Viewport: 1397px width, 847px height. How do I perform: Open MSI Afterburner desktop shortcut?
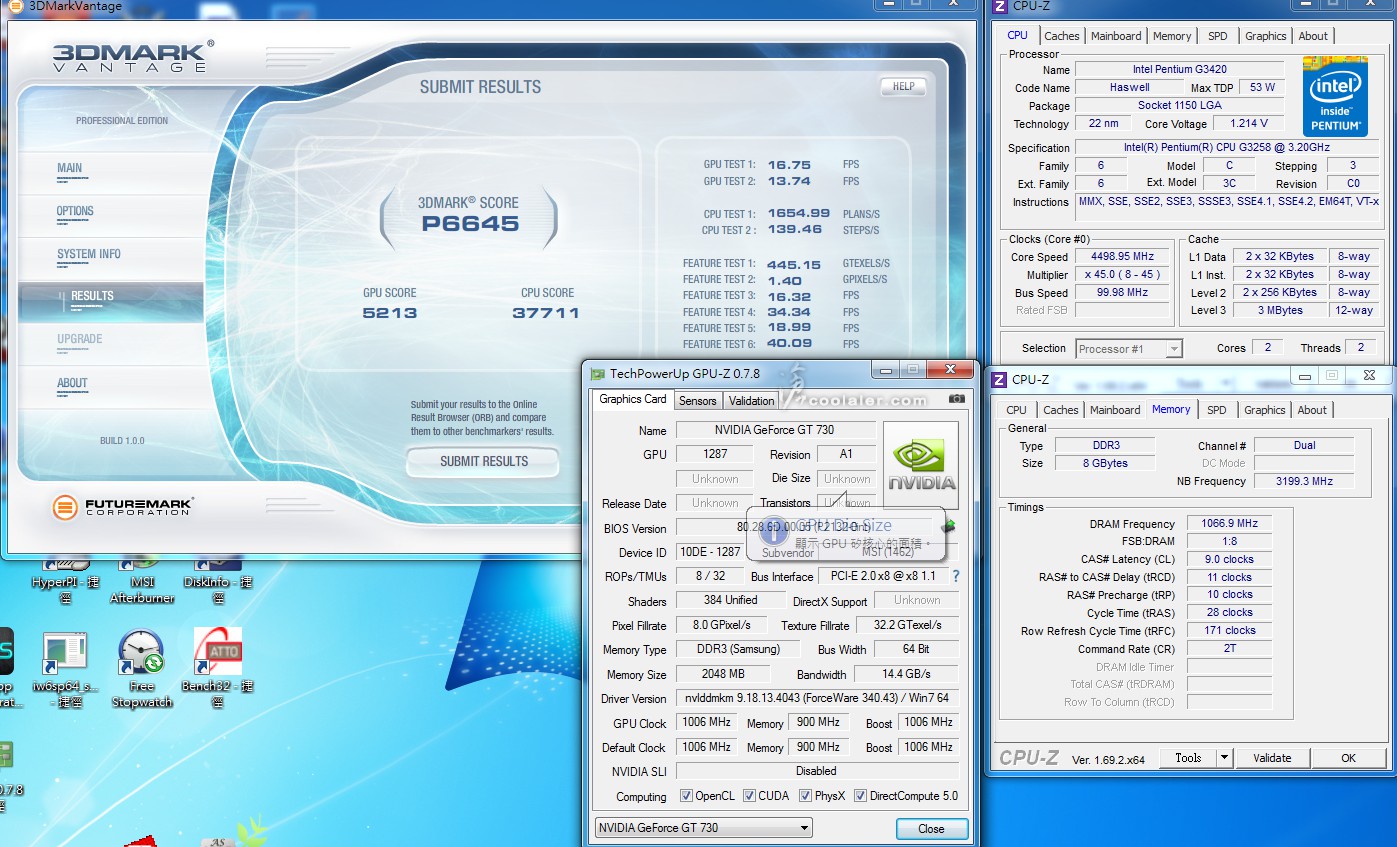click(x=142, y=582)
